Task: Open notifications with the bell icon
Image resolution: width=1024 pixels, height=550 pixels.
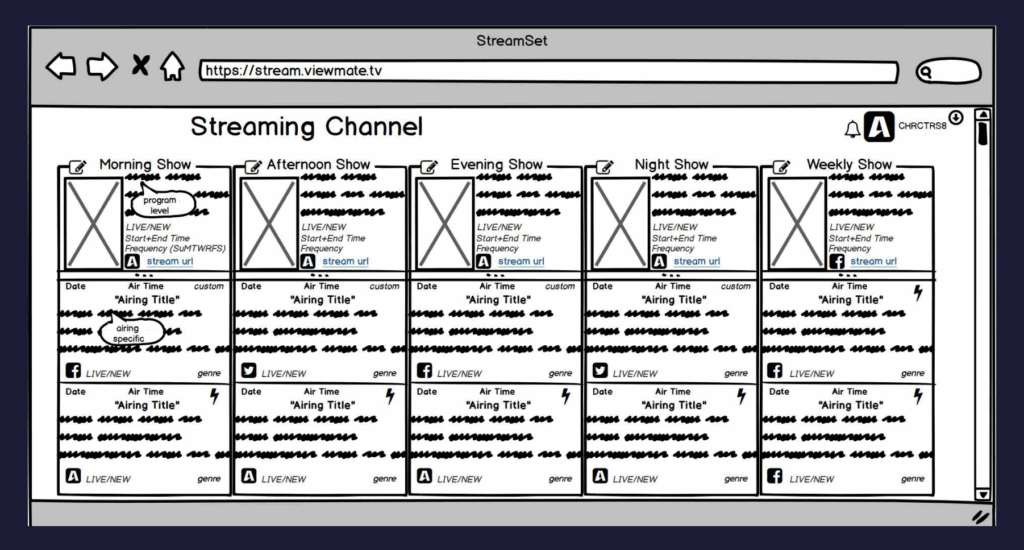Action: 852,129
